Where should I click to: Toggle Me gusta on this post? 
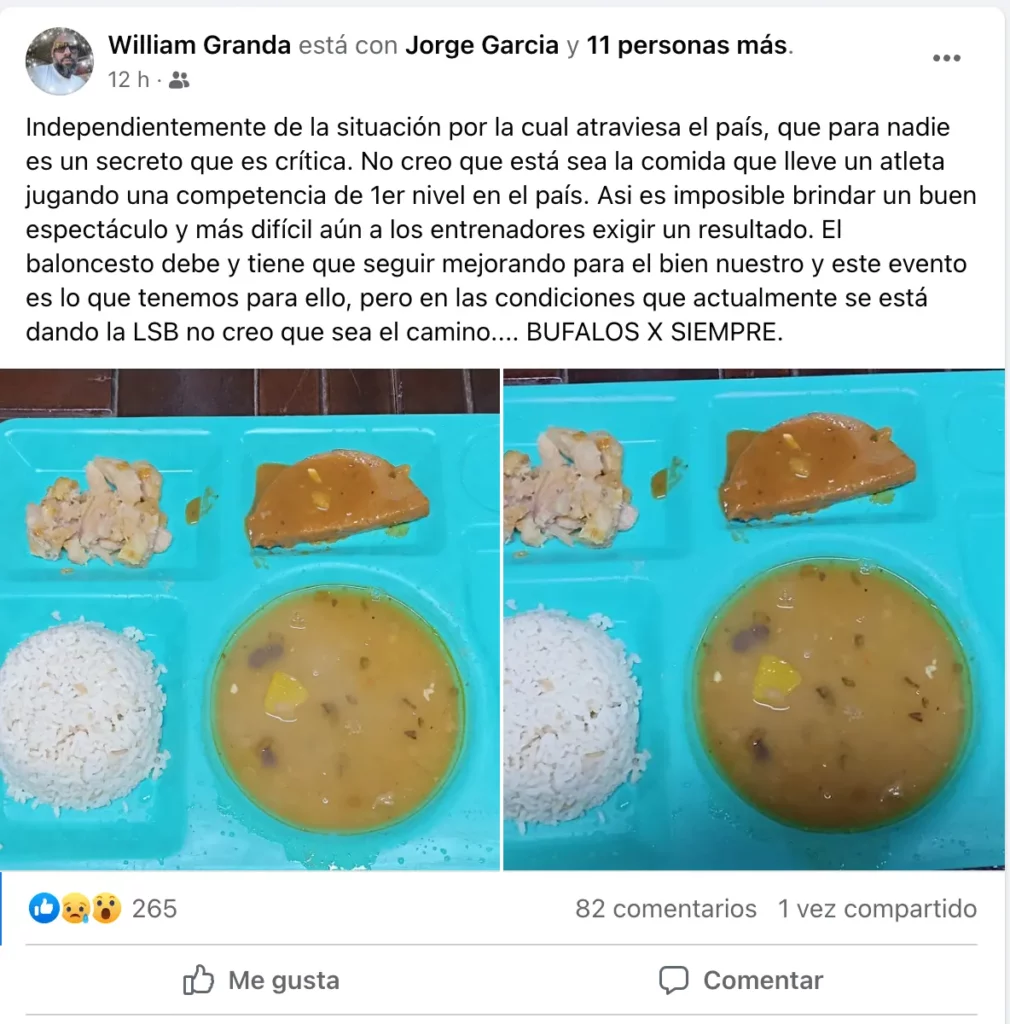pyautogui.click(x=261, y=980)
